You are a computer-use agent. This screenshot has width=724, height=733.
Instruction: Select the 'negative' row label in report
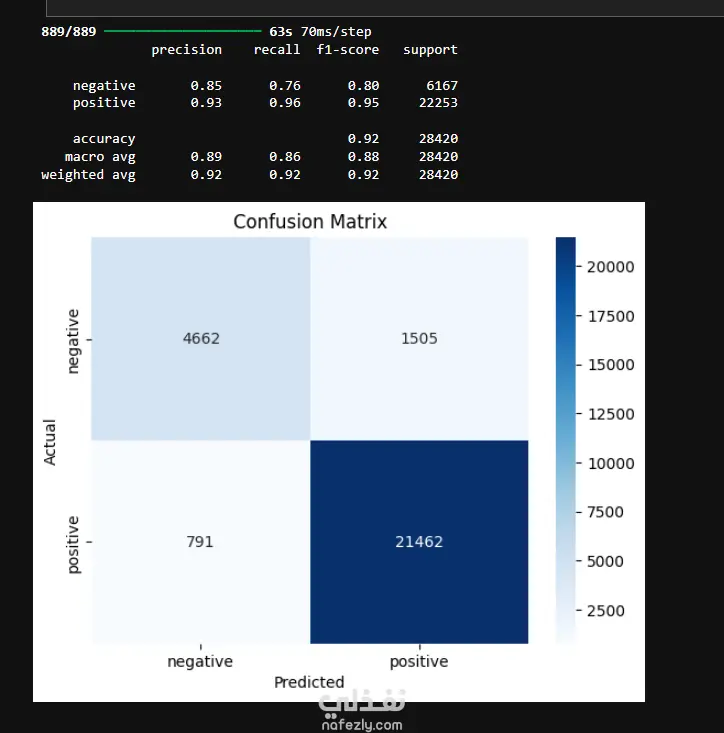click(x=104, y=86)
